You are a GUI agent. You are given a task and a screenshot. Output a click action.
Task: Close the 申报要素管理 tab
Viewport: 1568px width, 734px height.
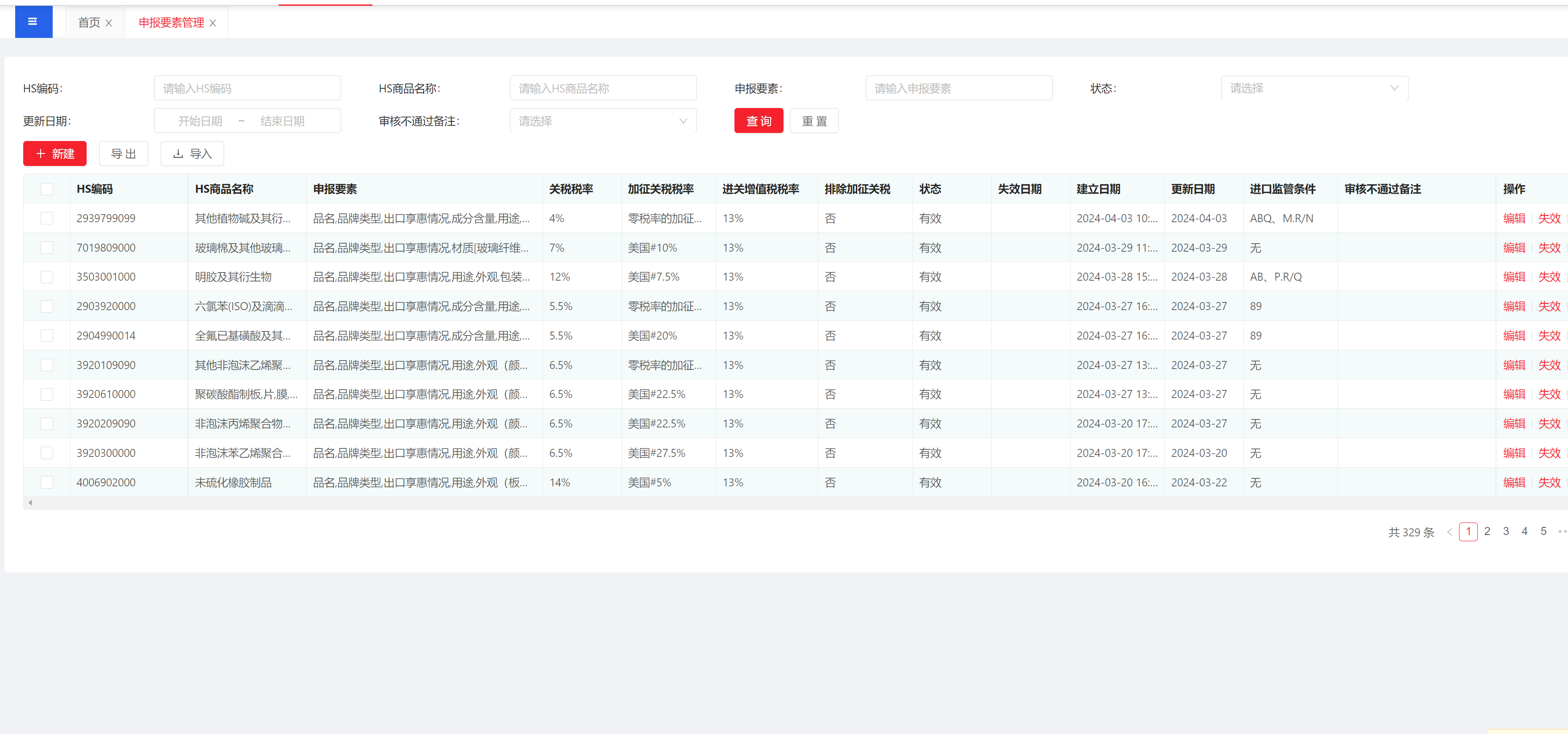pos(213,23)
